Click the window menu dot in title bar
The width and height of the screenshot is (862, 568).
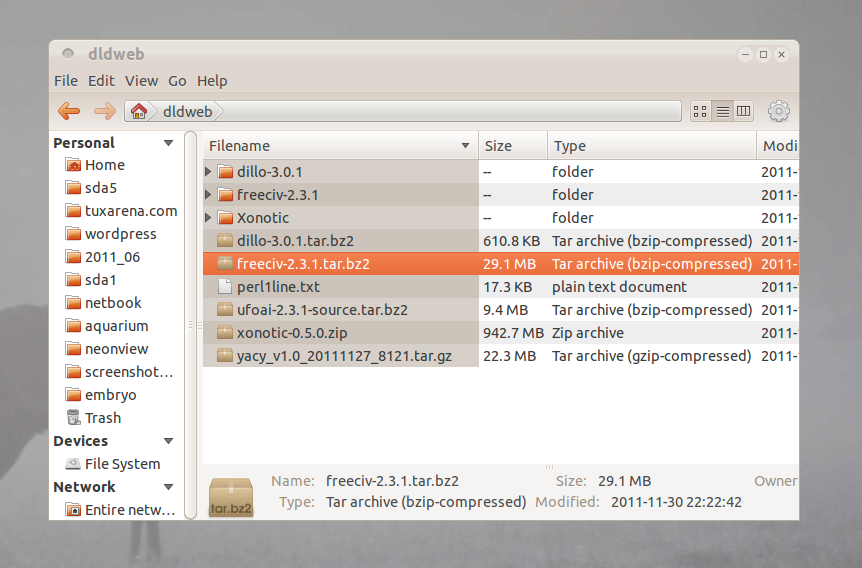click(x=68, y=53)
